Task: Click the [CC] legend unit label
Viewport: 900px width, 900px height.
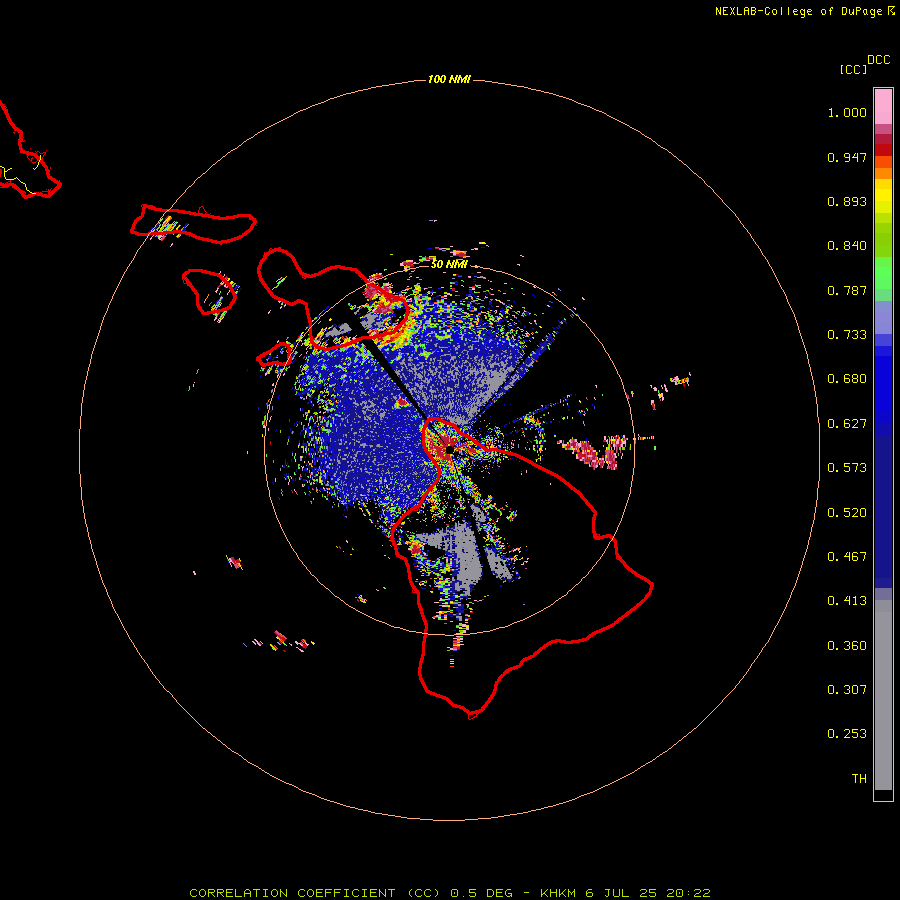Action: pyautogui.click(x=854, y=69)
